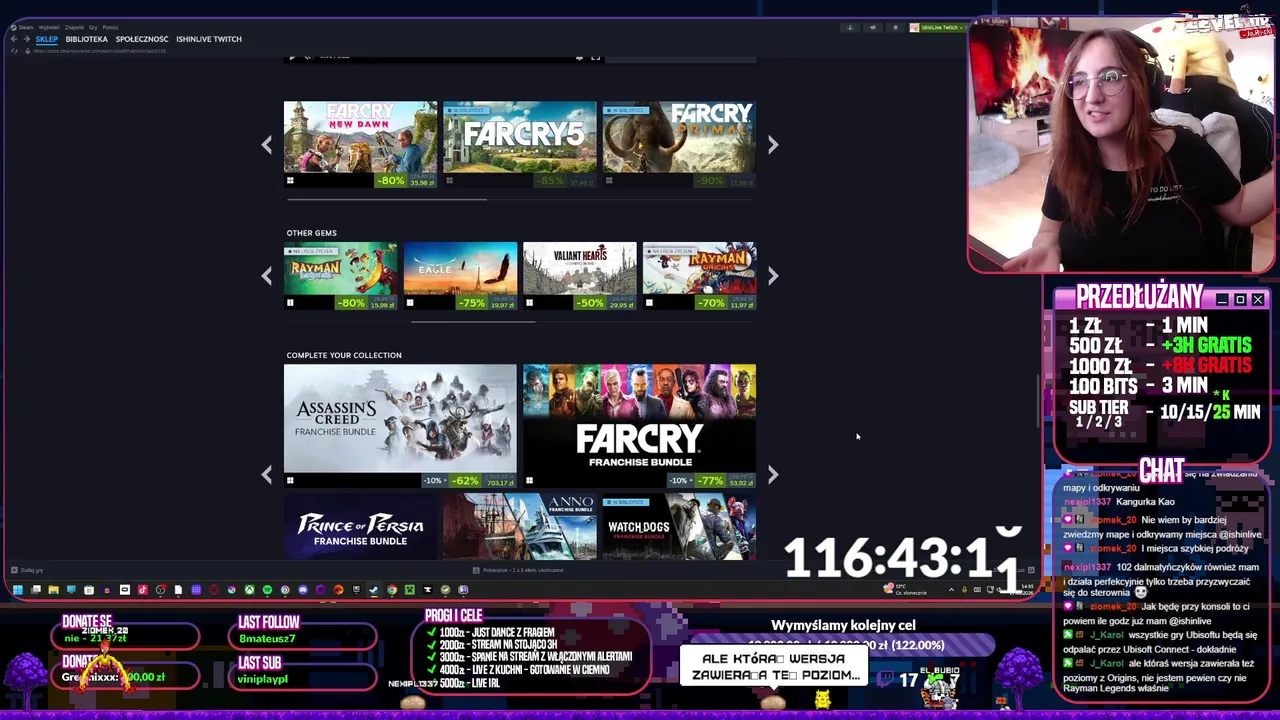
Task: Switch to the SKLEP tab
Action: pos(47,39)
